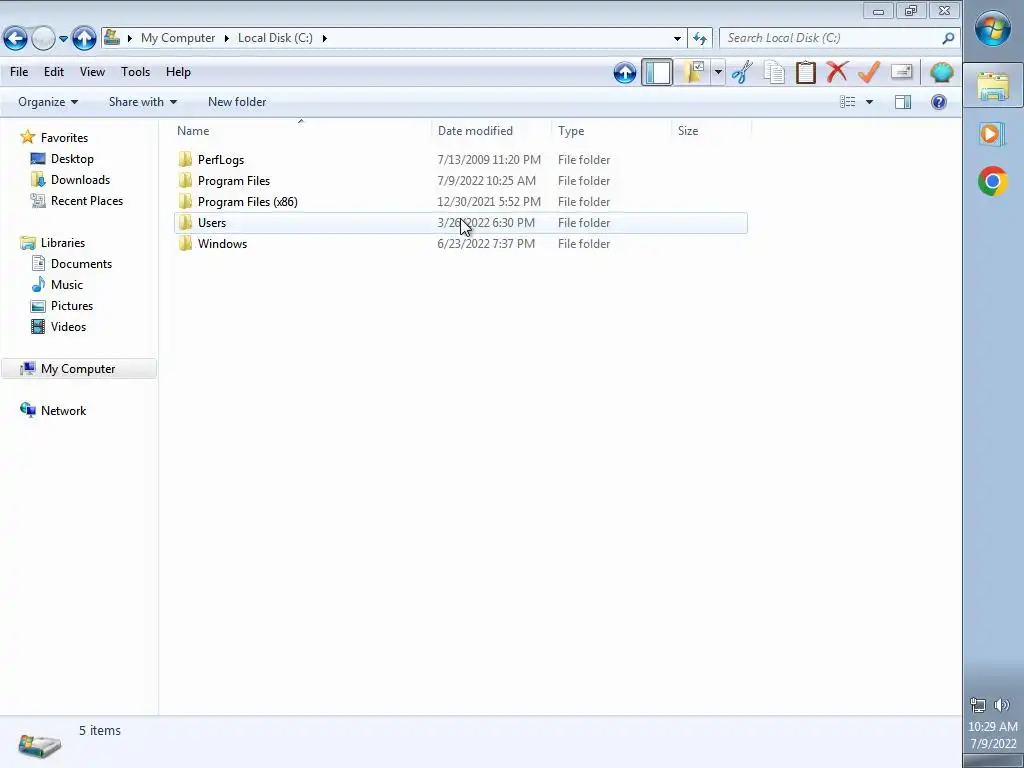
Task: Click the Windows Start orb
Action: pos(993,29)
